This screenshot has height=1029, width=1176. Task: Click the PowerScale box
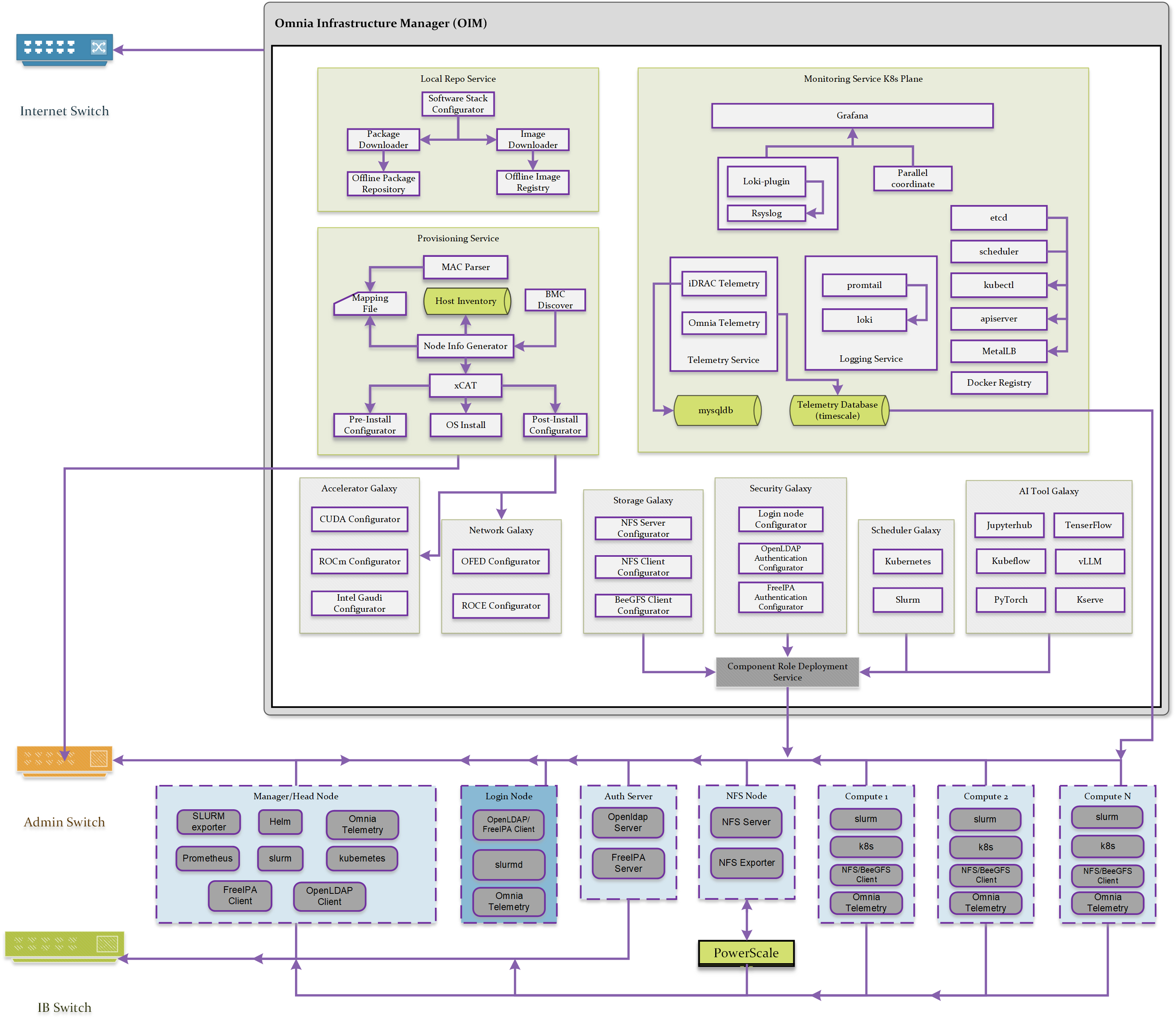pyautogui.click(x=746, y=953)
